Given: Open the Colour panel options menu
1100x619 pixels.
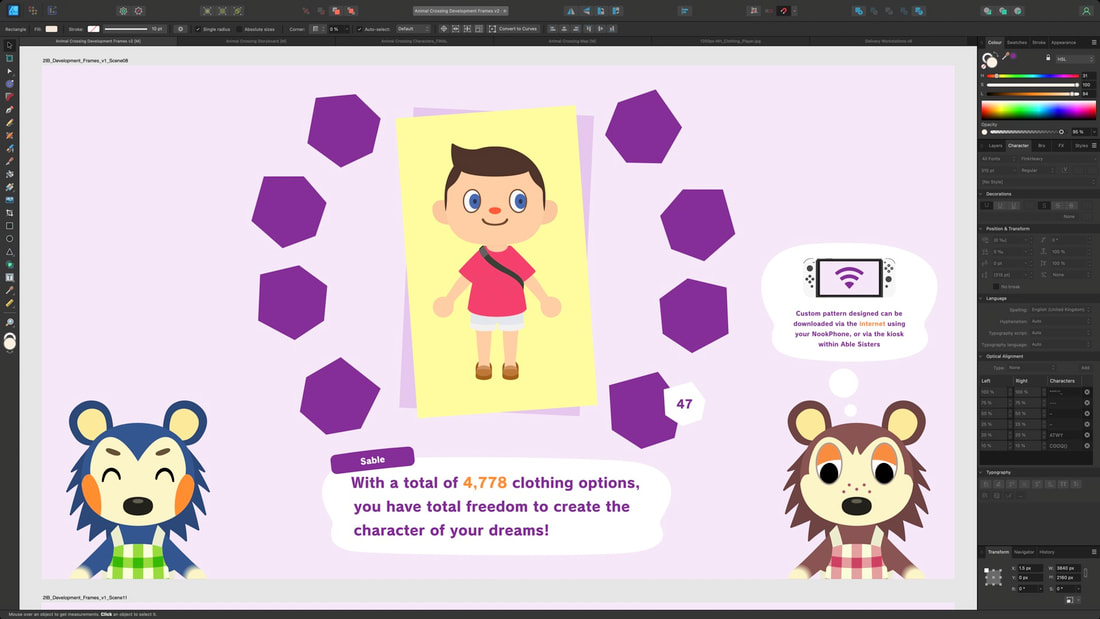Looking at the screenshot, I should click(1094, 43).
